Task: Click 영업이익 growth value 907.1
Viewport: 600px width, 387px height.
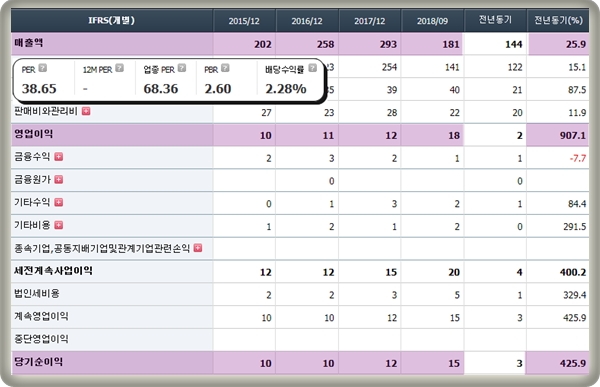Action: tap(573, 135)
